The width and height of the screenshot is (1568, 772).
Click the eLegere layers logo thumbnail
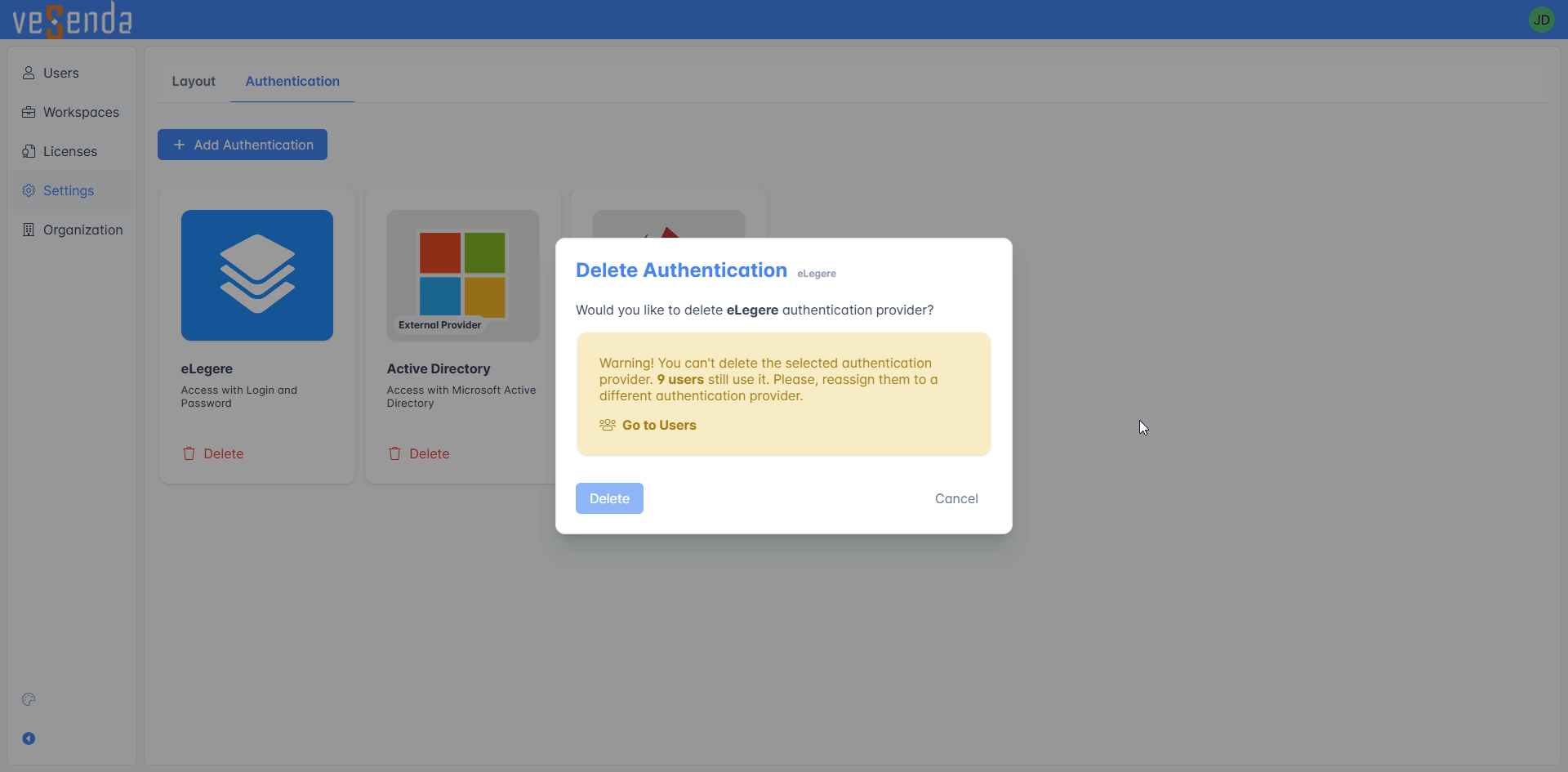[257, 275]
